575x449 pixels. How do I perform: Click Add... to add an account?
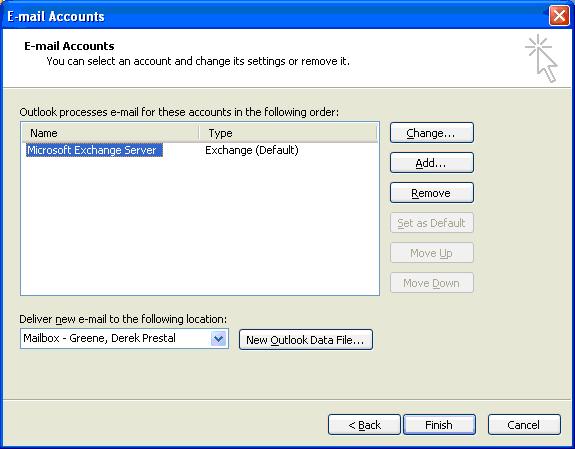coord(432,163)
